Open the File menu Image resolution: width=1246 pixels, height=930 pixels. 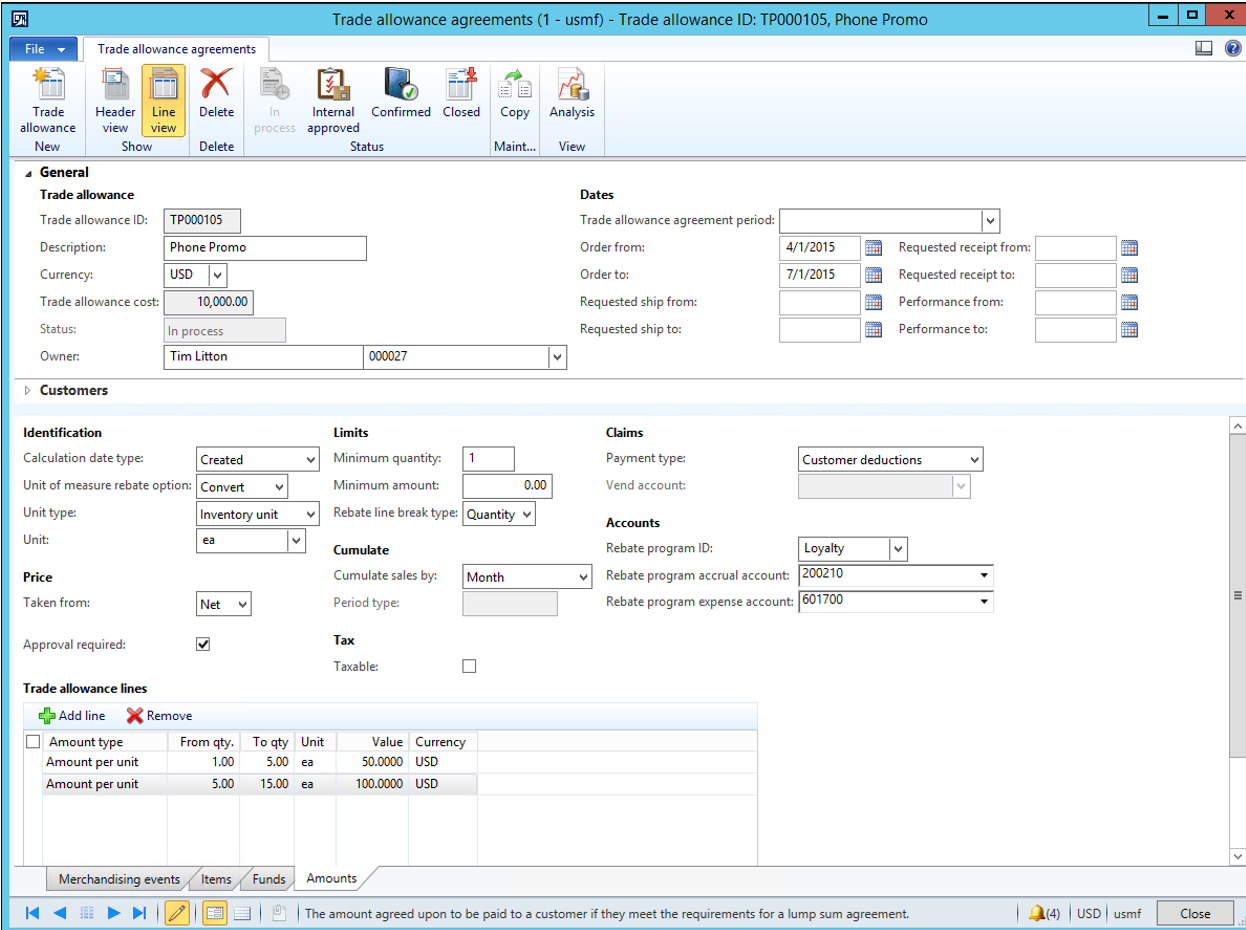(44, 49)
